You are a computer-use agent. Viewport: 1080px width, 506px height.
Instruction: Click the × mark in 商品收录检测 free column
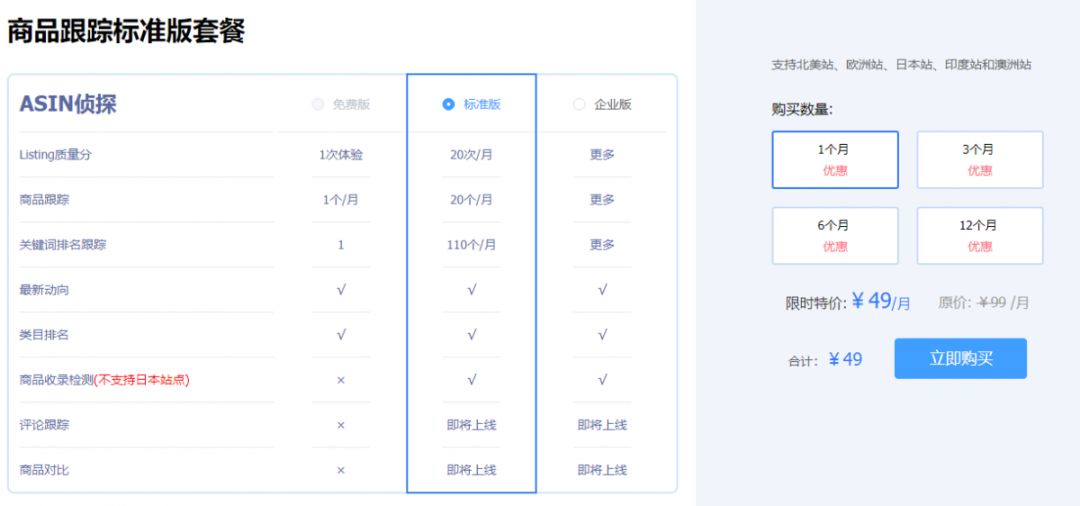tap(341, 380)
